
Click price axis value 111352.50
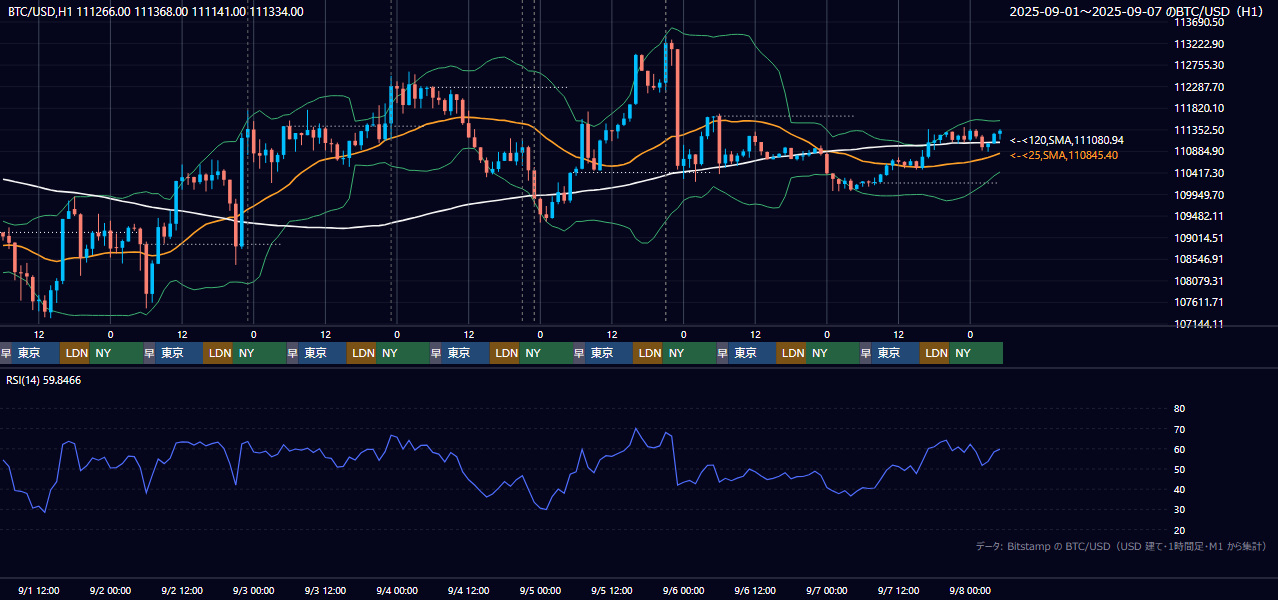pyautogui.click(x=1199, y=130)
